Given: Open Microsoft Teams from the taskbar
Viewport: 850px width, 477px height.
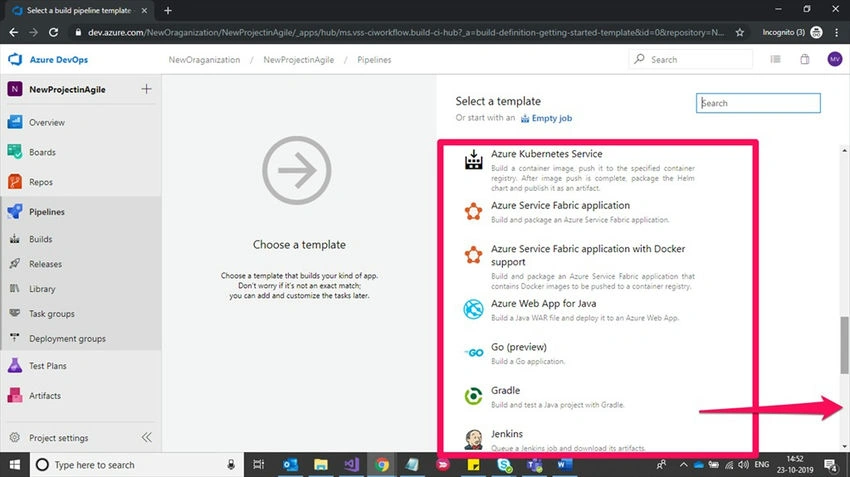Looking at the screenshot, I should coord(535,465).
